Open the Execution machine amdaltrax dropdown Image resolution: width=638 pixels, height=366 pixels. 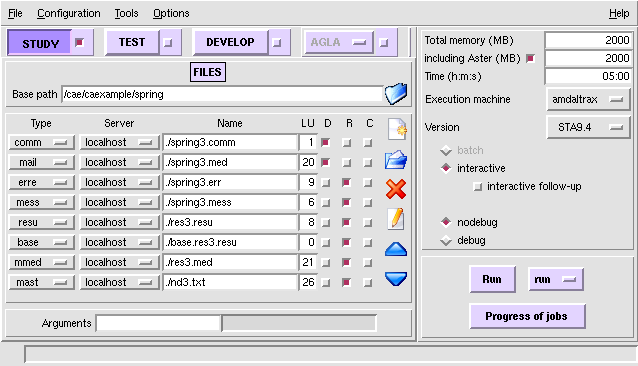(x=588, y=99)
